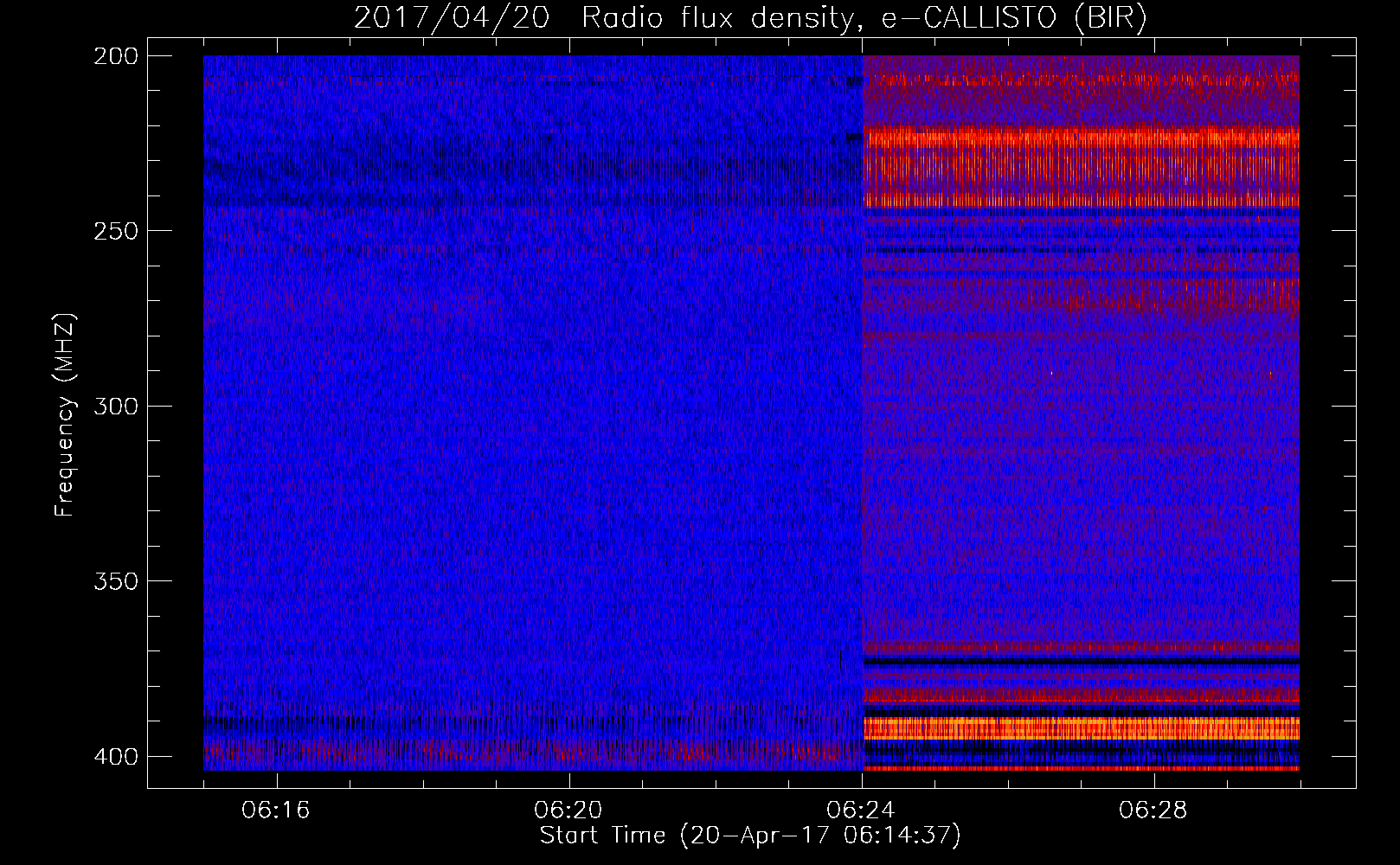Click the 06:16 time tick label
This screenshot has height=865, width=1400.
pyautogui.click(x=276, y=811)
